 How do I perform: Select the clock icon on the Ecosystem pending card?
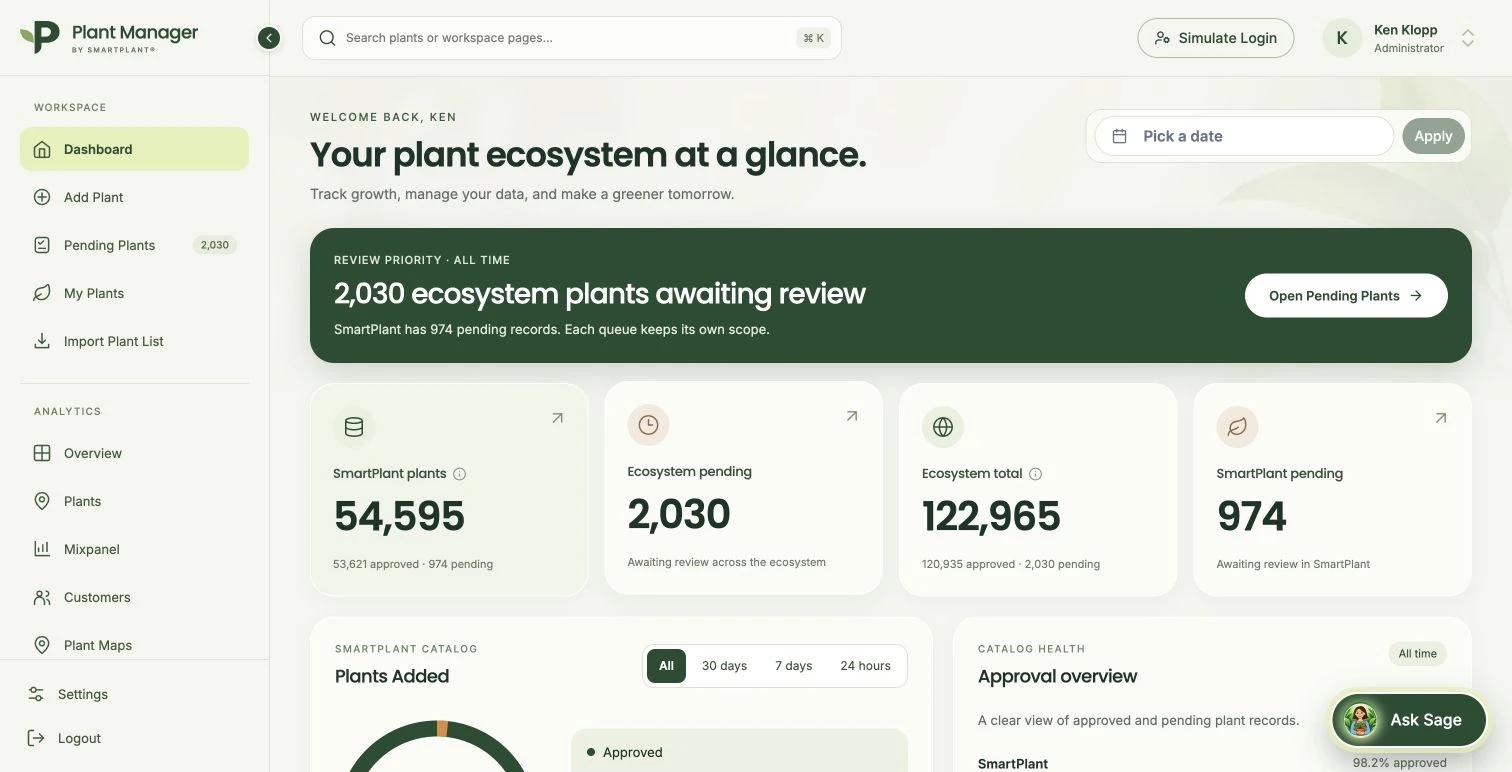648,425
